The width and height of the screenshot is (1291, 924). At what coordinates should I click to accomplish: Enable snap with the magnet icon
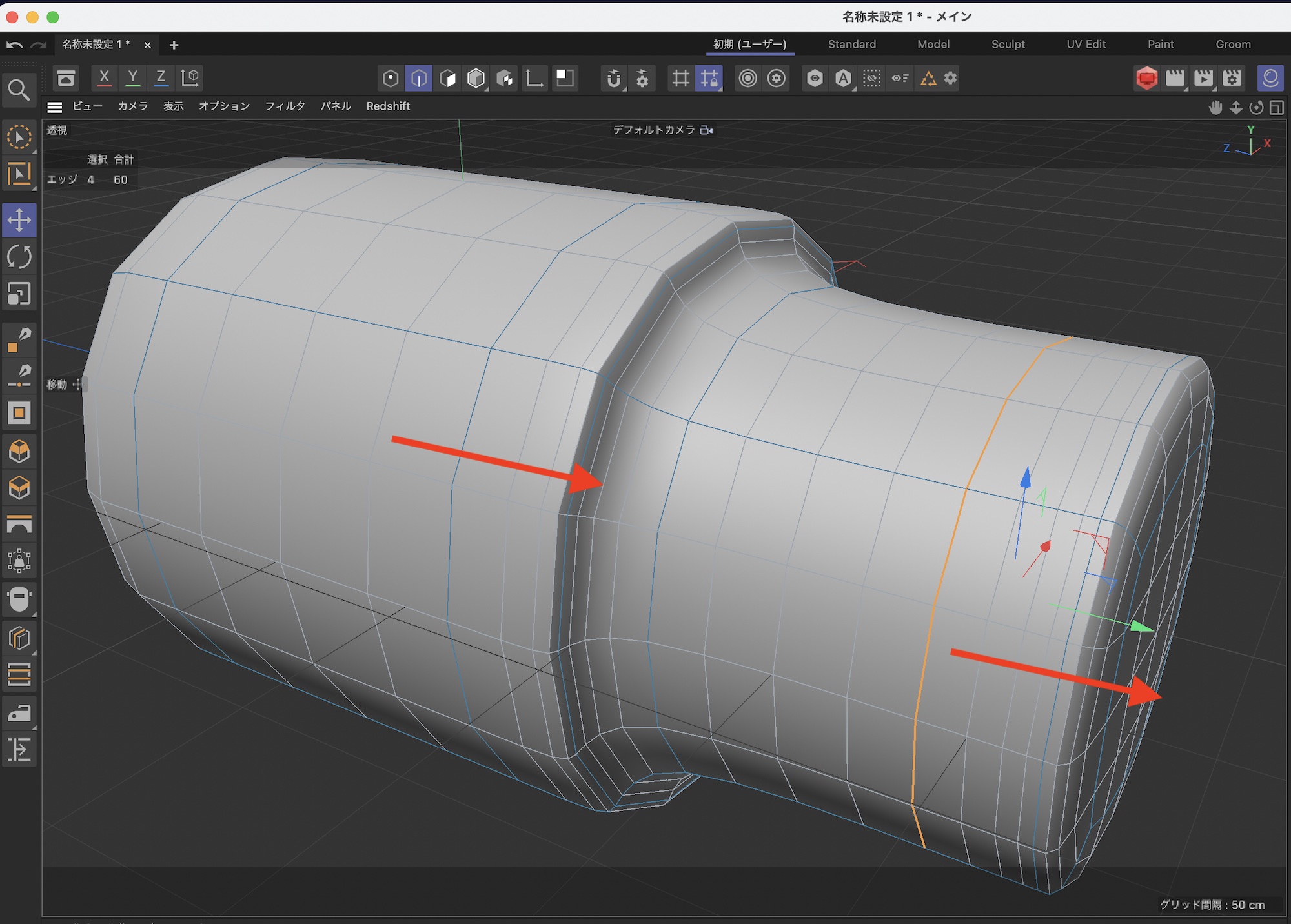click(613, 78)
